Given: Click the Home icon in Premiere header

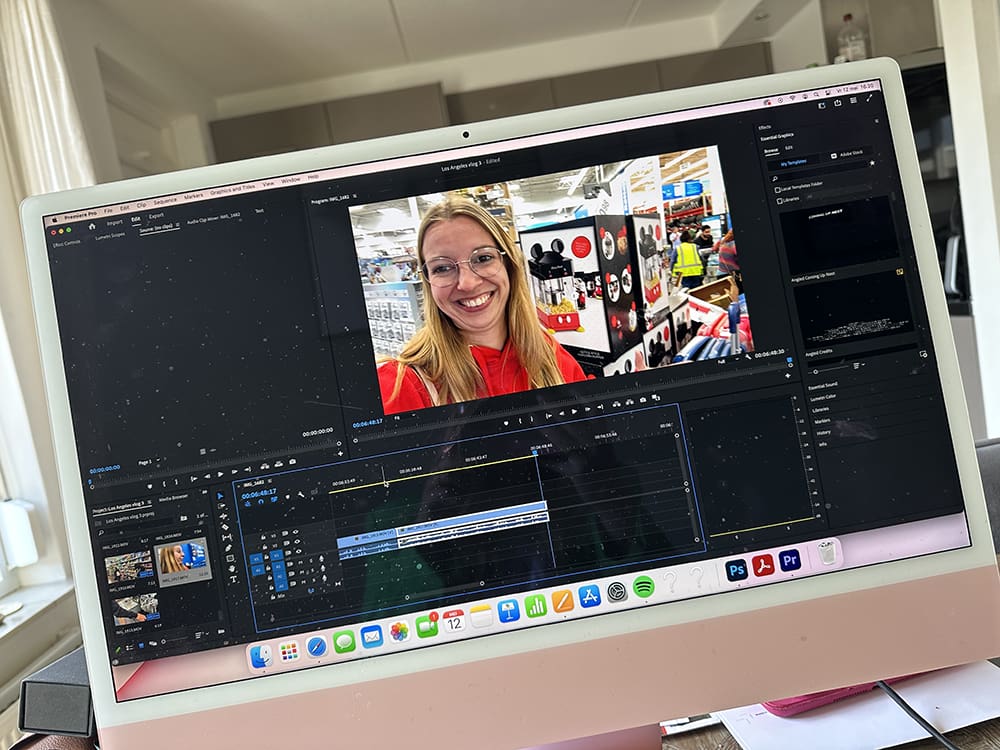Looking at the screenshot, I should pos(91,227).
